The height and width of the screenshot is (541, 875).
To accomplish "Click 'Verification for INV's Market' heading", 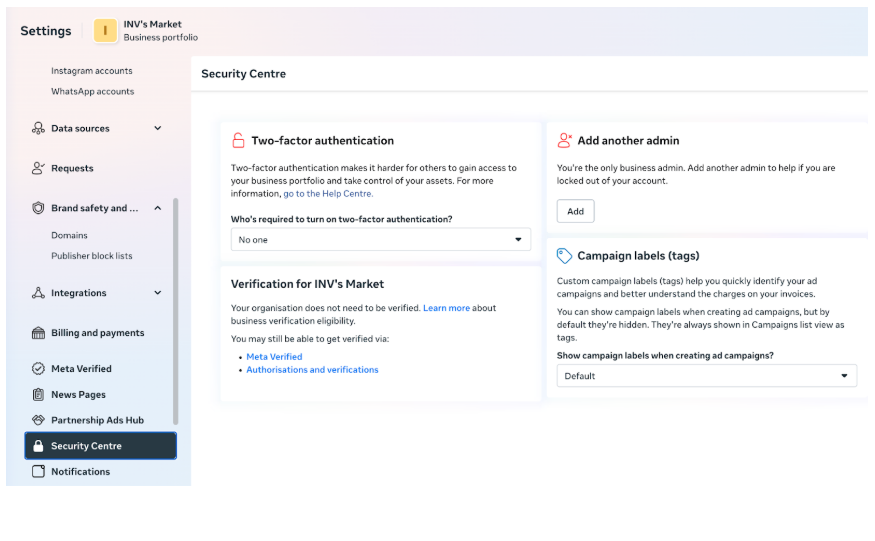I will 307,284.
